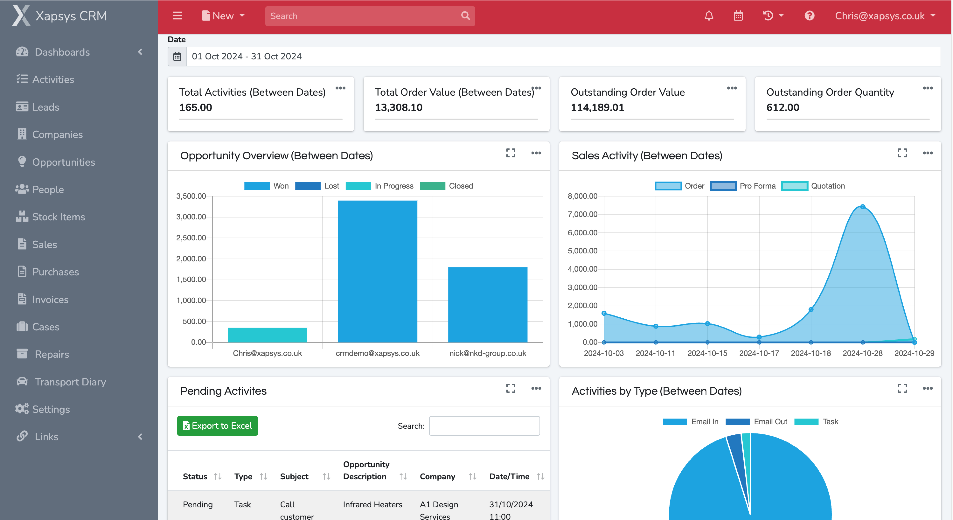Expand Activities by Type fullscreen
Image resolution: width=953 pixels, height=520 pixels.
903,389
